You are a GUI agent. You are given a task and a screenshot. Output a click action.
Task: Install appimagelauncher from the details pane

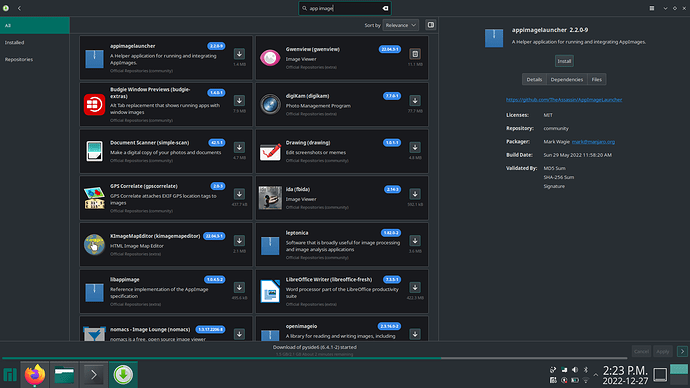564,61
